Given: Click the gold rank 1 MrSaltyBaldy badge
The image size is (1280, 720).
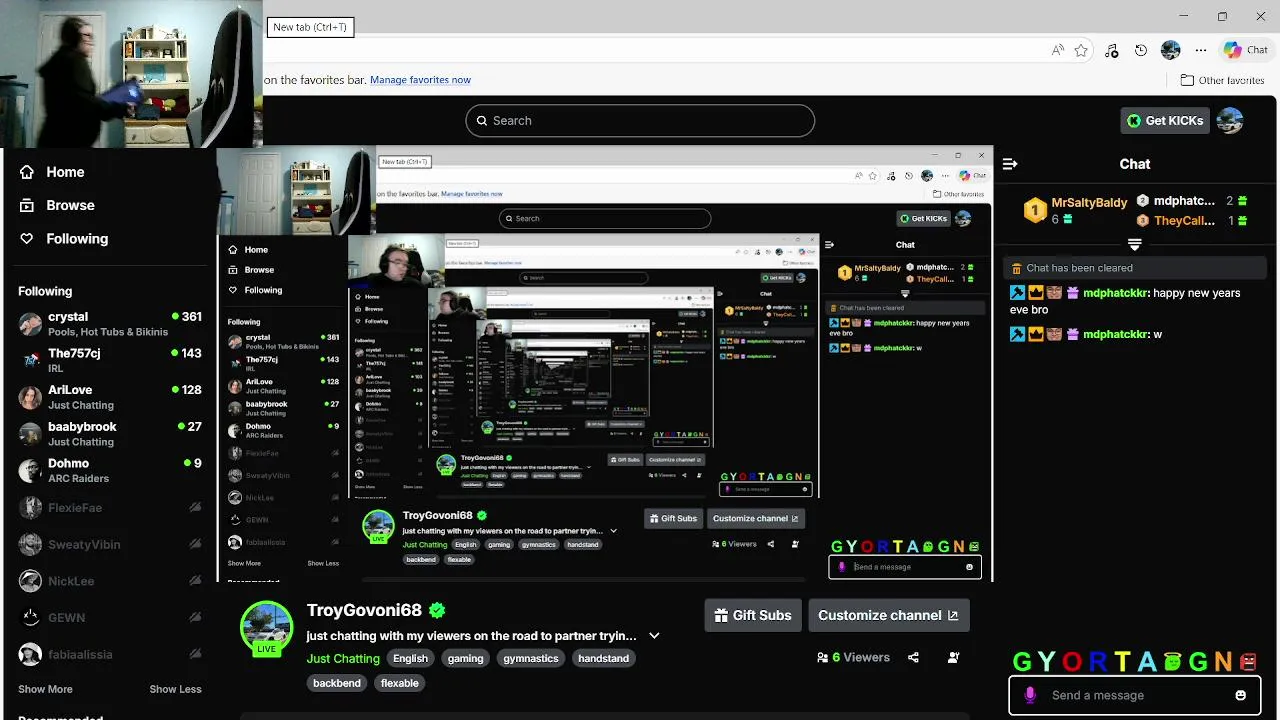Looking at the screenshot, I should [x=1035, y=210].
